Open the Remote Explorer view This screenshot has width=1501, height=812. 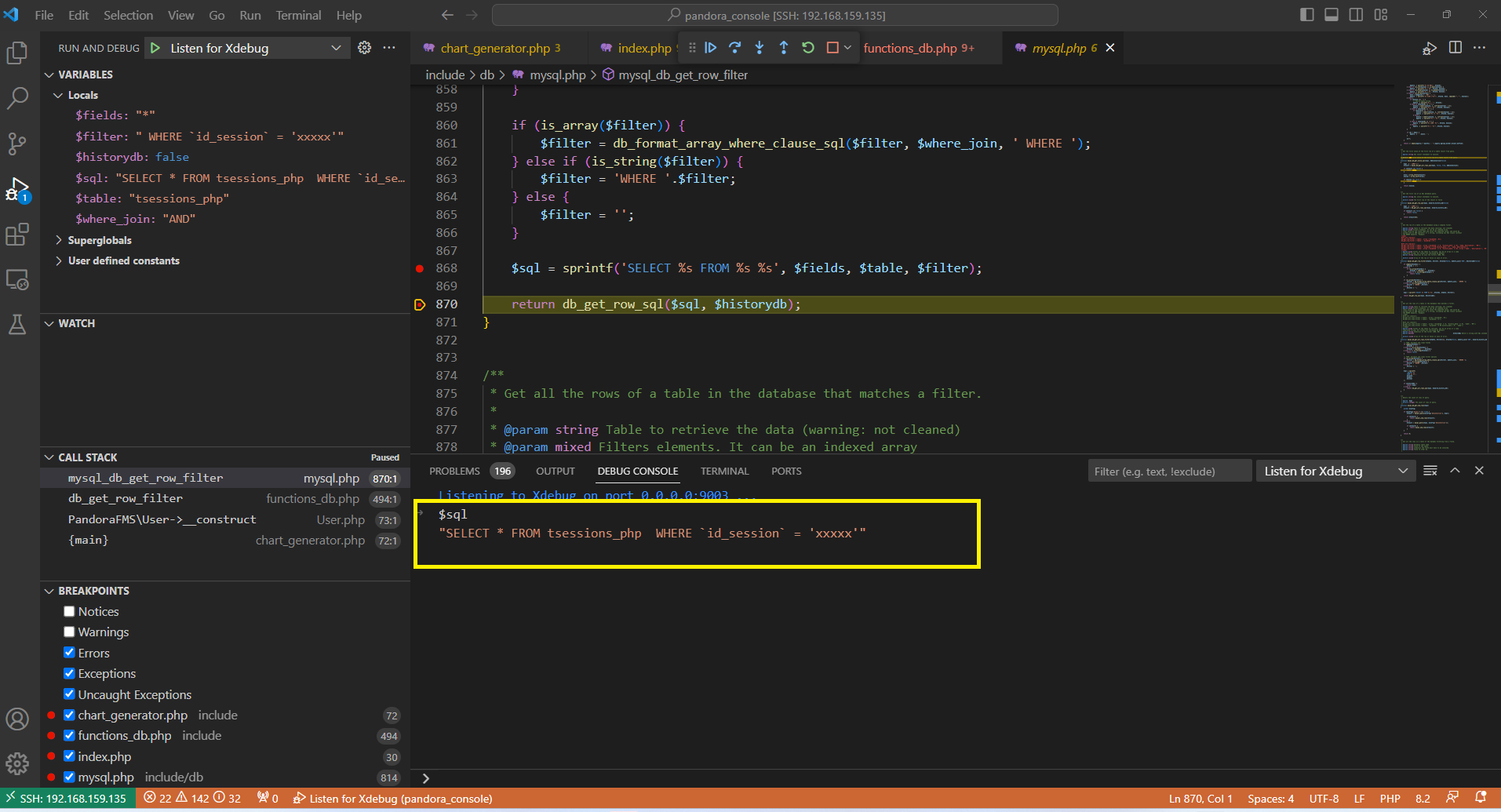[17, 280]
